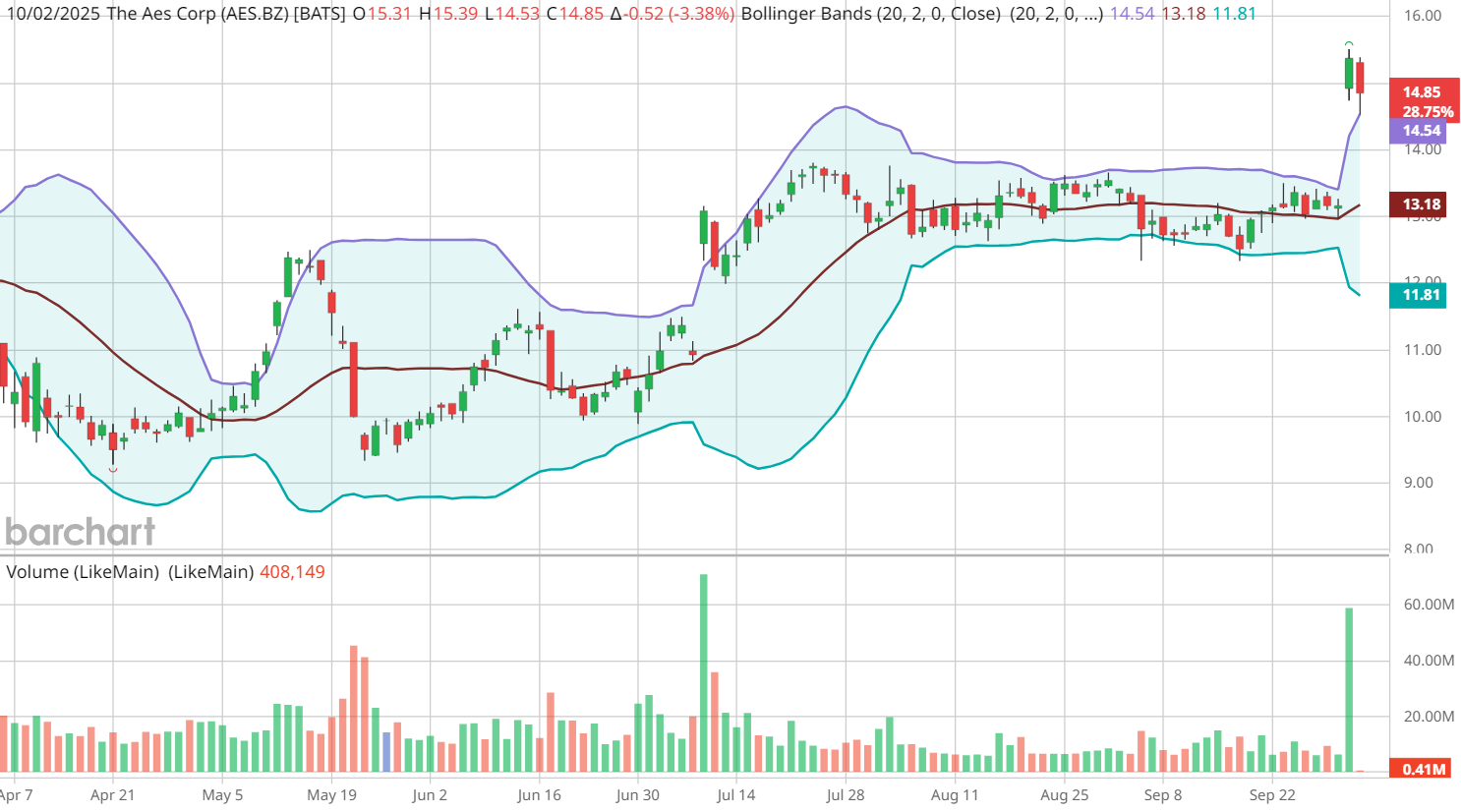Click the Jul 28 date label
The image size is (1461, 812).
point(846,795)
